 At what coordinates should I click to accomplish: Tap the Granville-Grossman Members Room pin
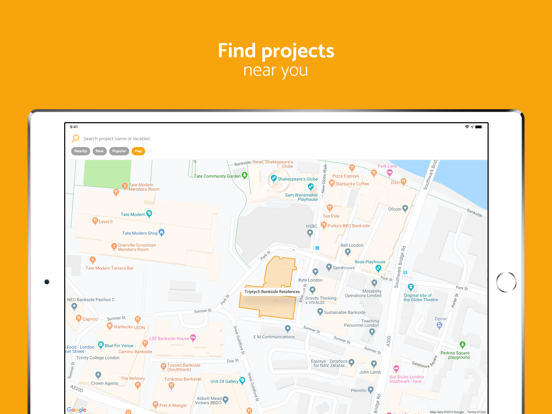point(114,246)
